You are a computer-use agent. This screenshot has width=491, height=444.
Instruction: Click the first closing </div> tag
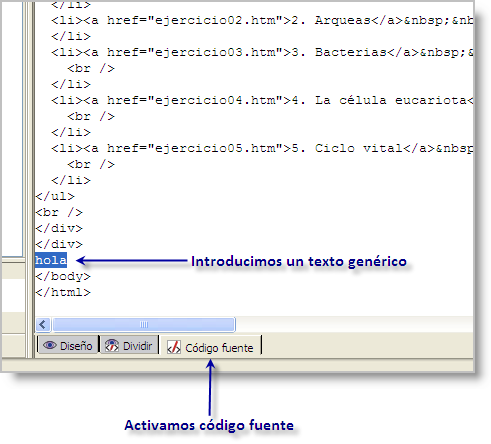click(x=59, y=228)
